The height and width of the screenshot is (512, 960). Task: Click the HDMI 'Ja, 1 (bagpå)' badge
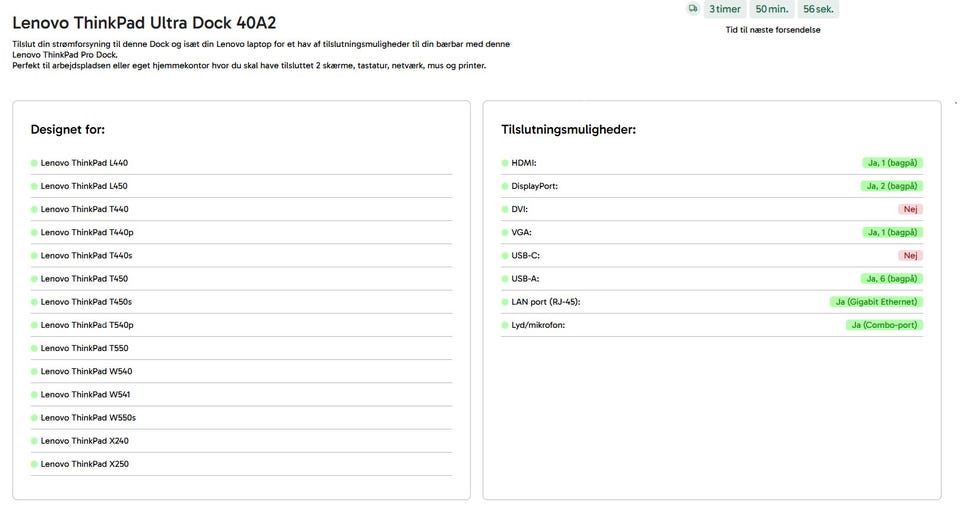click(892, 163)
